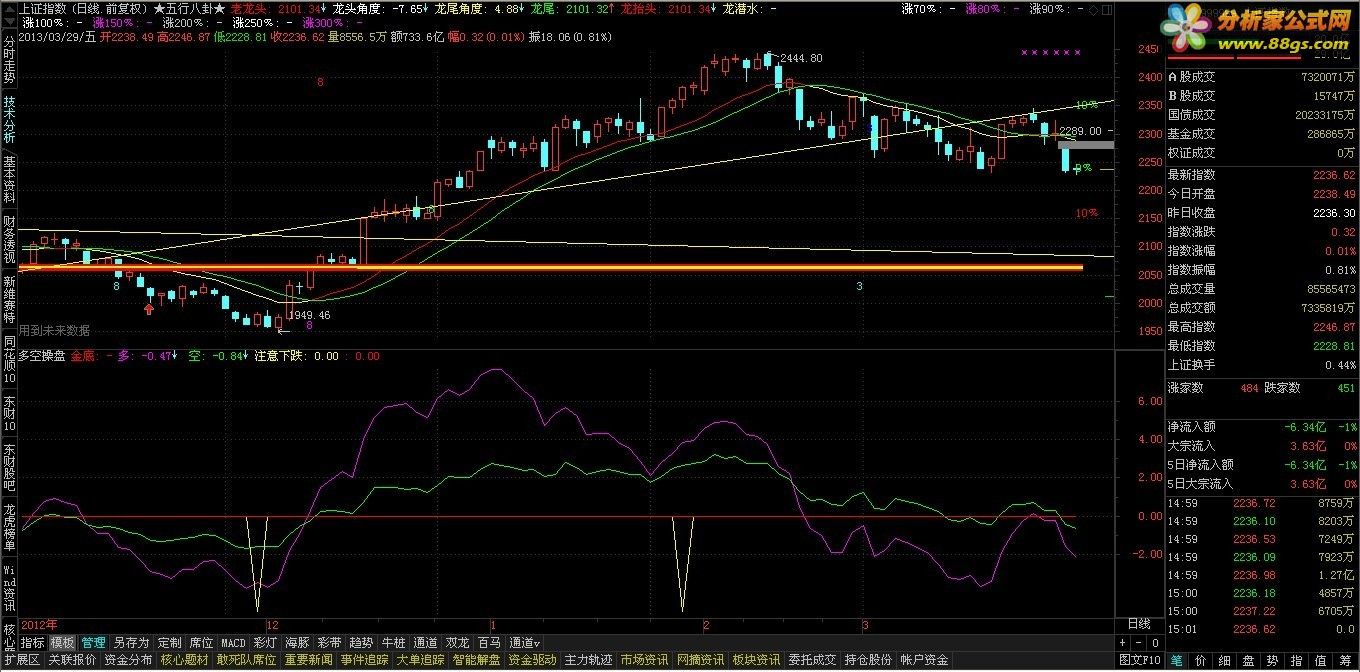Select the 指 tab in the quote panel
This screenshot has width=1360, height=672.
(1297, 660)
